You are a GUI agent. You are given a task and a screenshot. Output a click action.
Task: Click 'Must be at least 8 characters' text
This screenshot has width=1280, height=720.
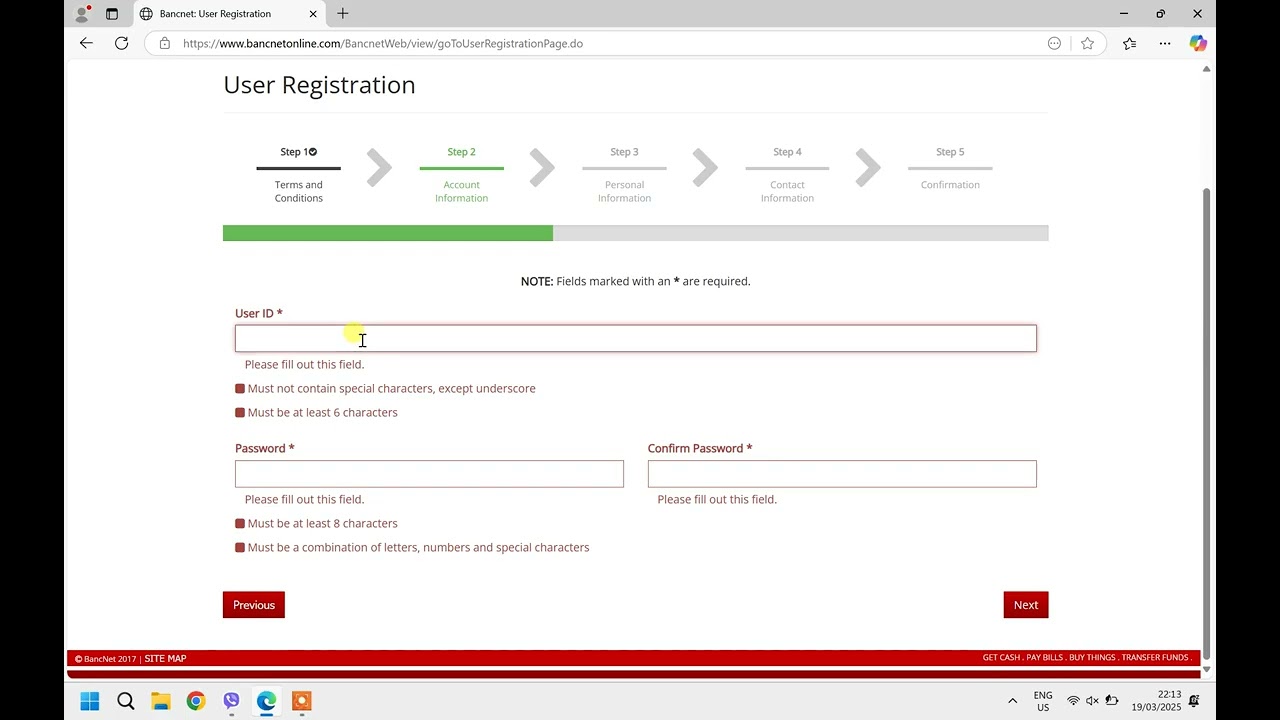pos(322,523)
